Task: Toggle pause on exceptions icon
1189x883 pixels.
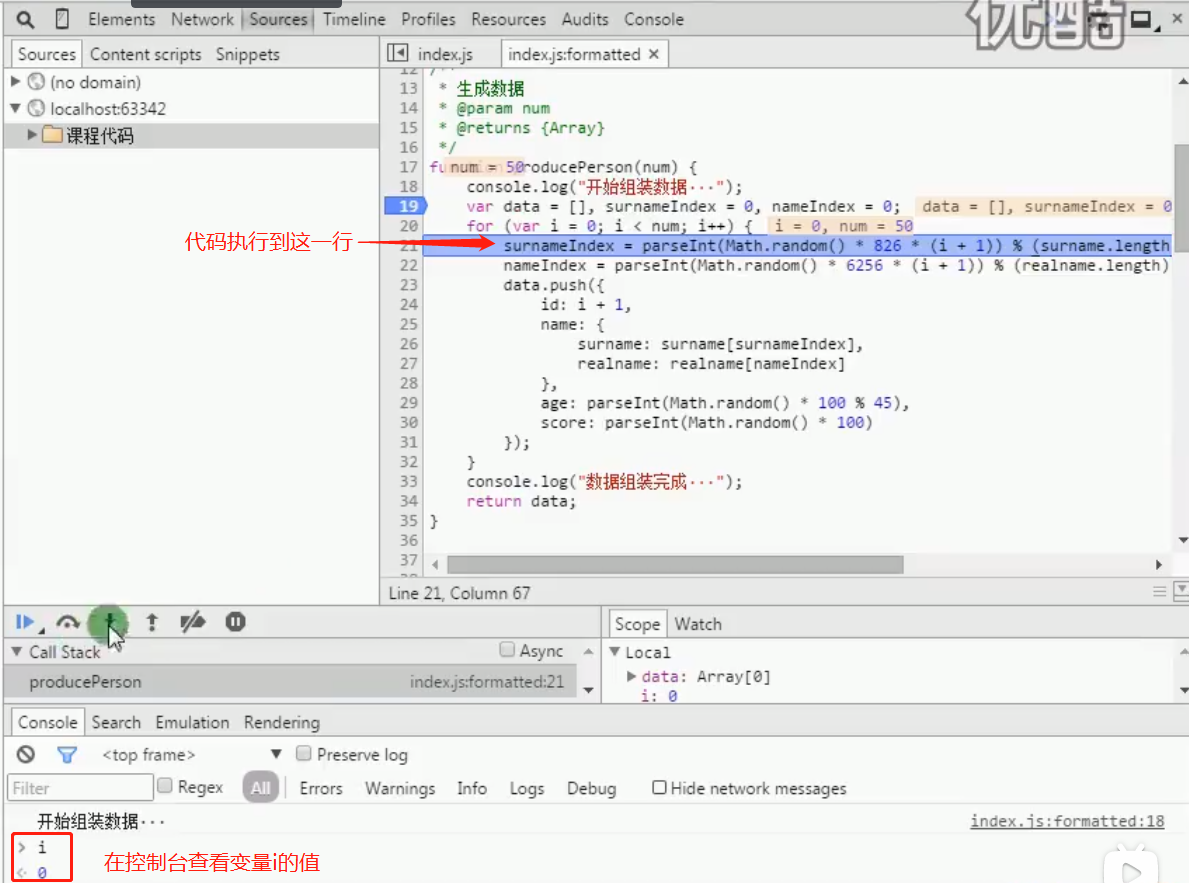Action: pos(235,622)
